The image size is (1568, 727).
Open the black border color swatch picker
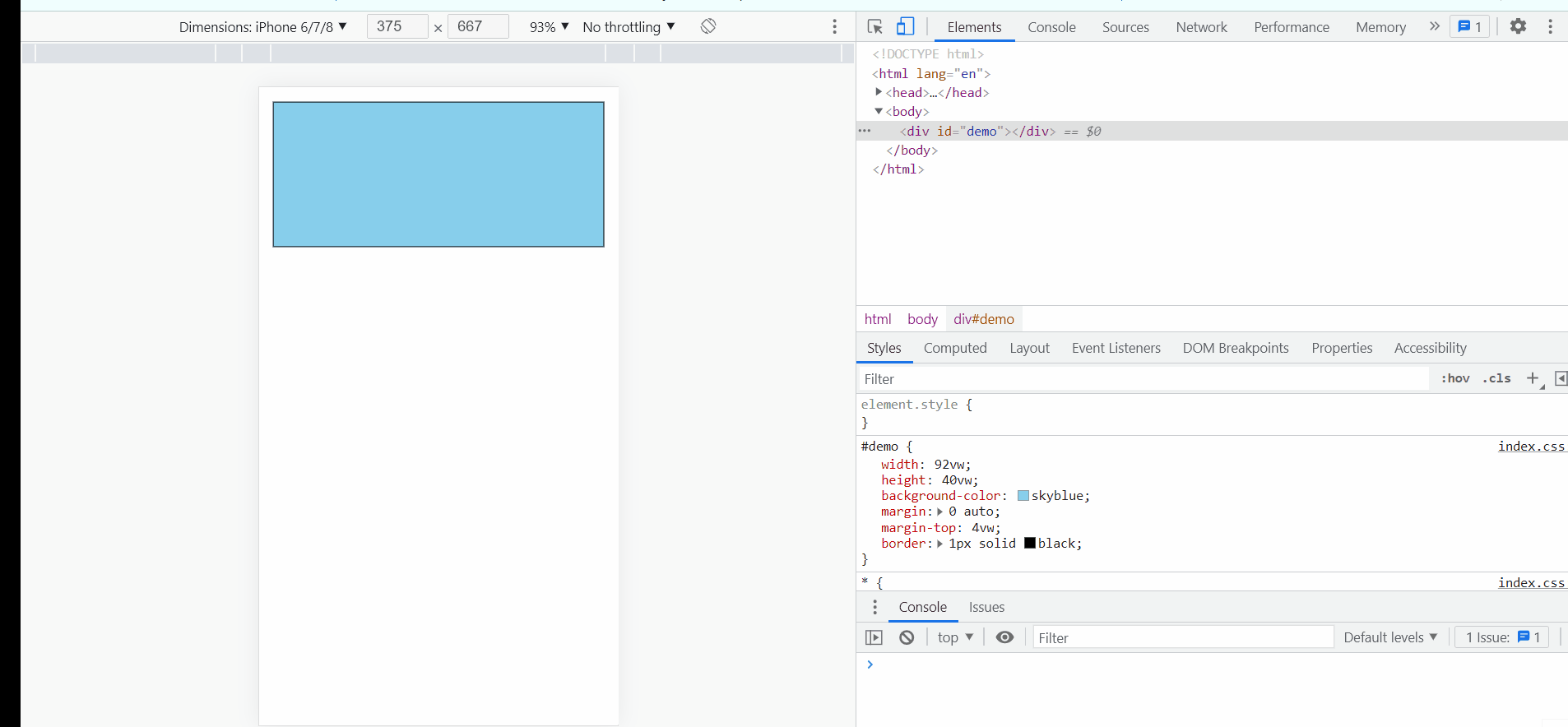click(x=1029, y=544)
